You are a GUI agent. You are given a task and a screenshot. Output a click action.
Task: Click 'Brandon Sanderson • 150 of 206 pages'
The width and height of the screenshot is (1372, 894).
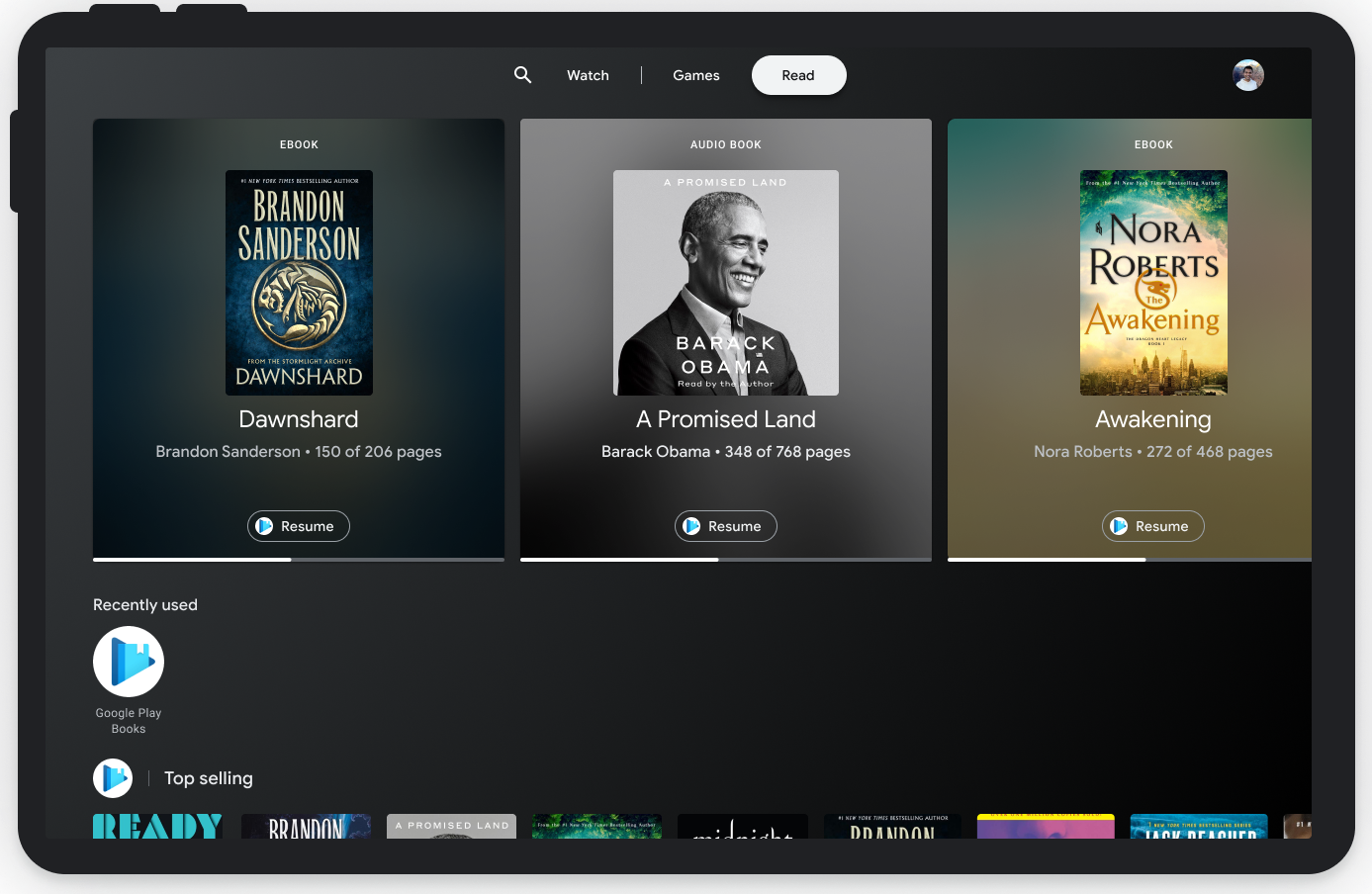pyautogui.click(x=299, y=452)
